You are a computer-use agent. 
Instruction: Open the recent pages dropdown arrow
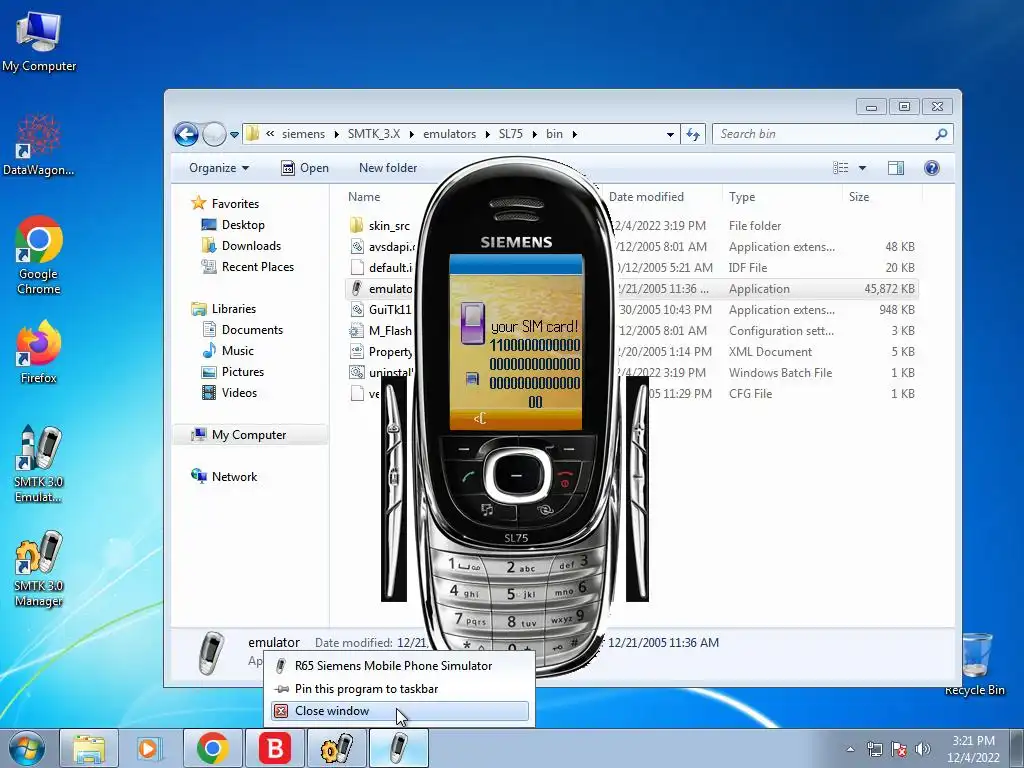pos(234,135)
